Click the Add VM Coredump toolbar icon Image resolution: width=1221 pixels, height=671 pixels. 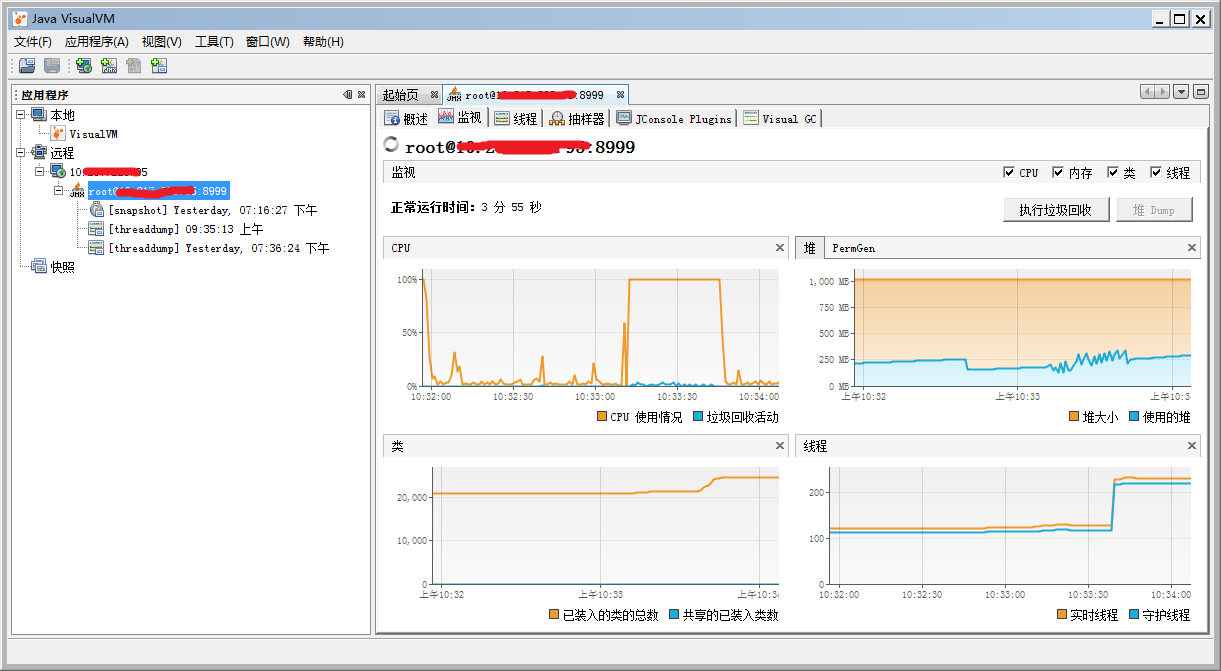(x=134, y=66)
